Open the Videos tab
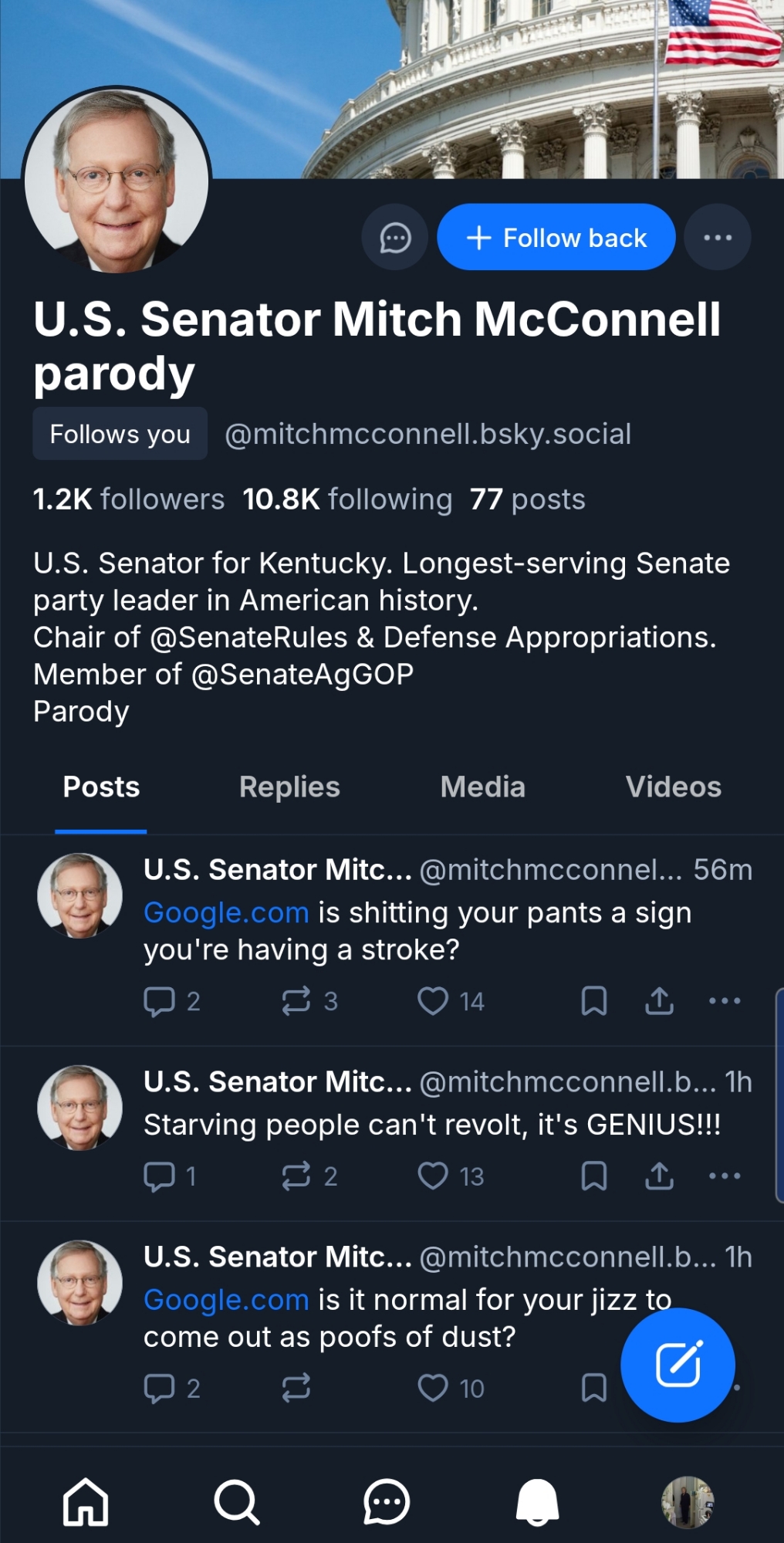The height and width of the screenshot is (1543, 784). [x=673, y=787]
